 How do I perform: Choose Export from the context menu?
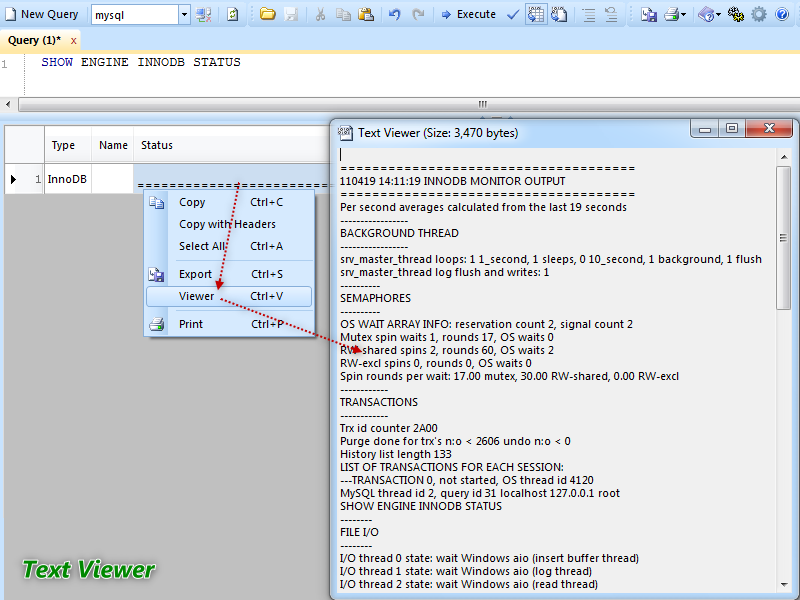pyautogui.click(x=229, y=274)
